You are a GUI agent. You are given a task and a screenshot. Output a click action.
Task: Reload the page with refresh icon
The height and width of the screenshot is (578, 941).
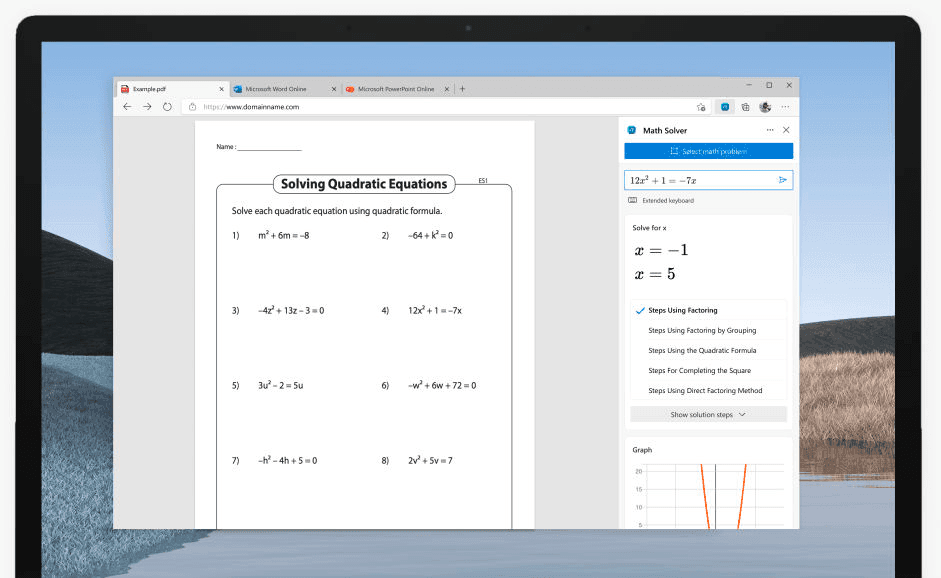pyautogui.click(x=167, y=106)
